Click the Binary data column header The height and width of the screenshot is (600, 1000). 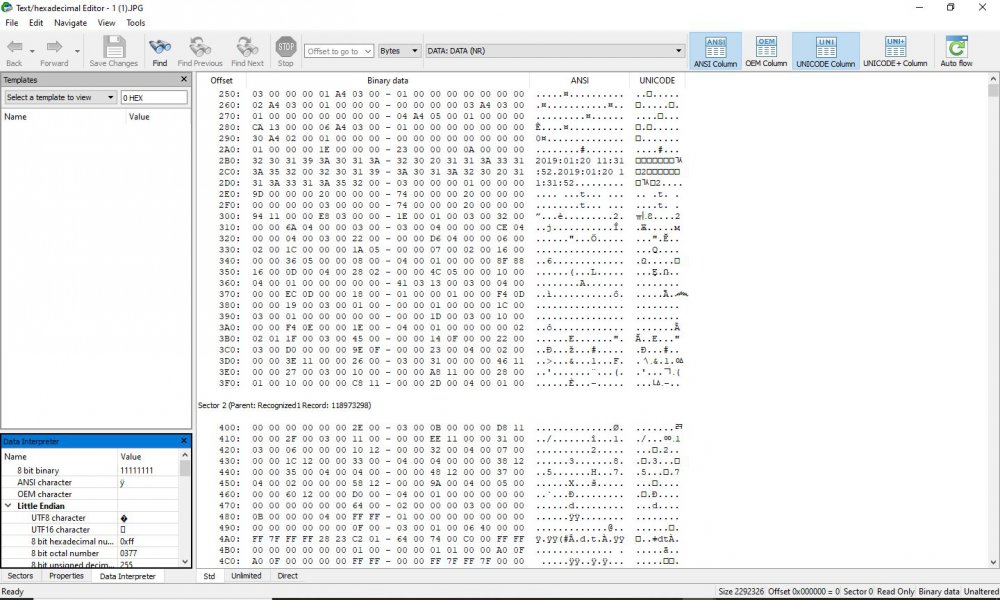(387, 80)
